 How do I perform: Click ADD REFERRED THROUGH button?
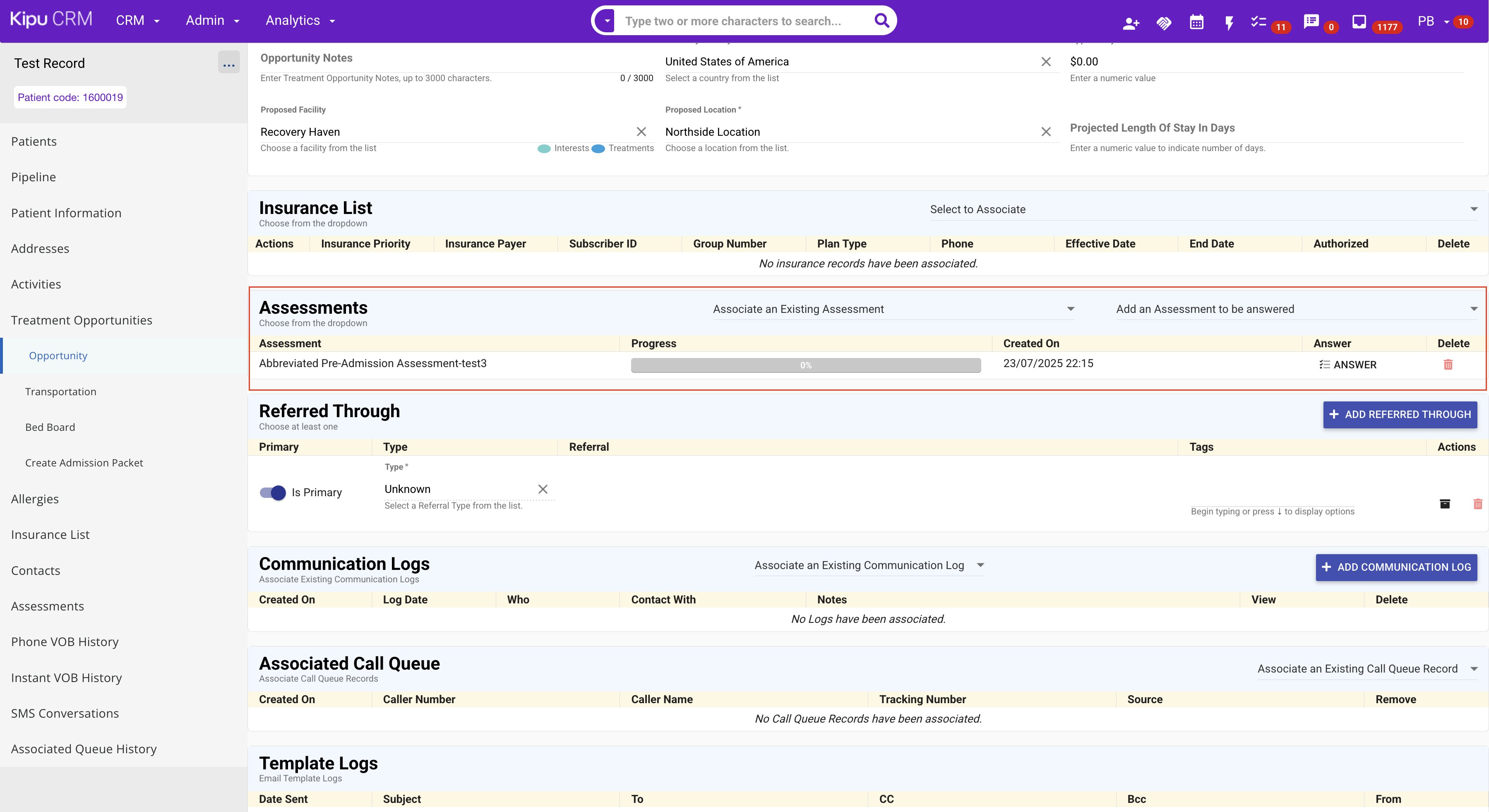tap(1400, 414)
